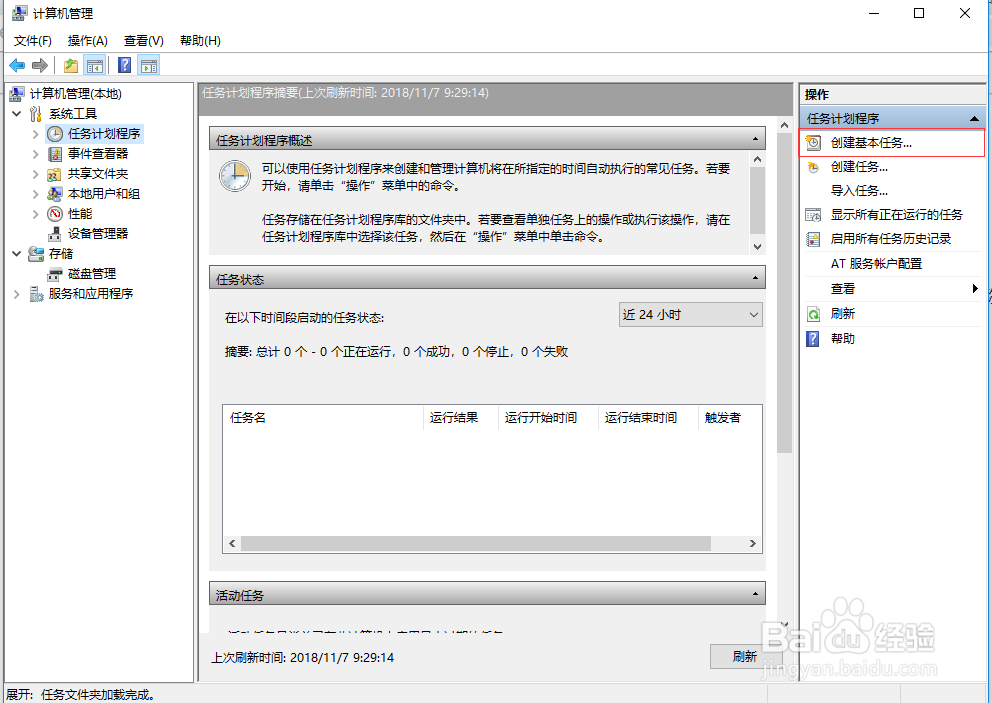Click the 本地用户和组 icon
Screen dimensions: 992x703
tap(55, 194)
